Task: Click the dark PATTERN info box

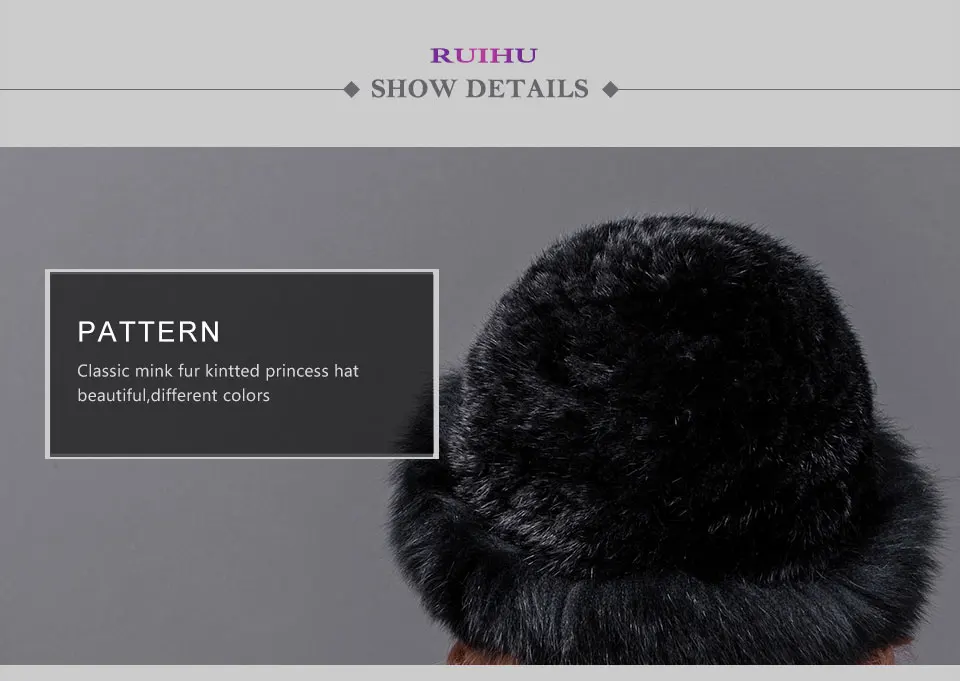Action: click(242, 364)
